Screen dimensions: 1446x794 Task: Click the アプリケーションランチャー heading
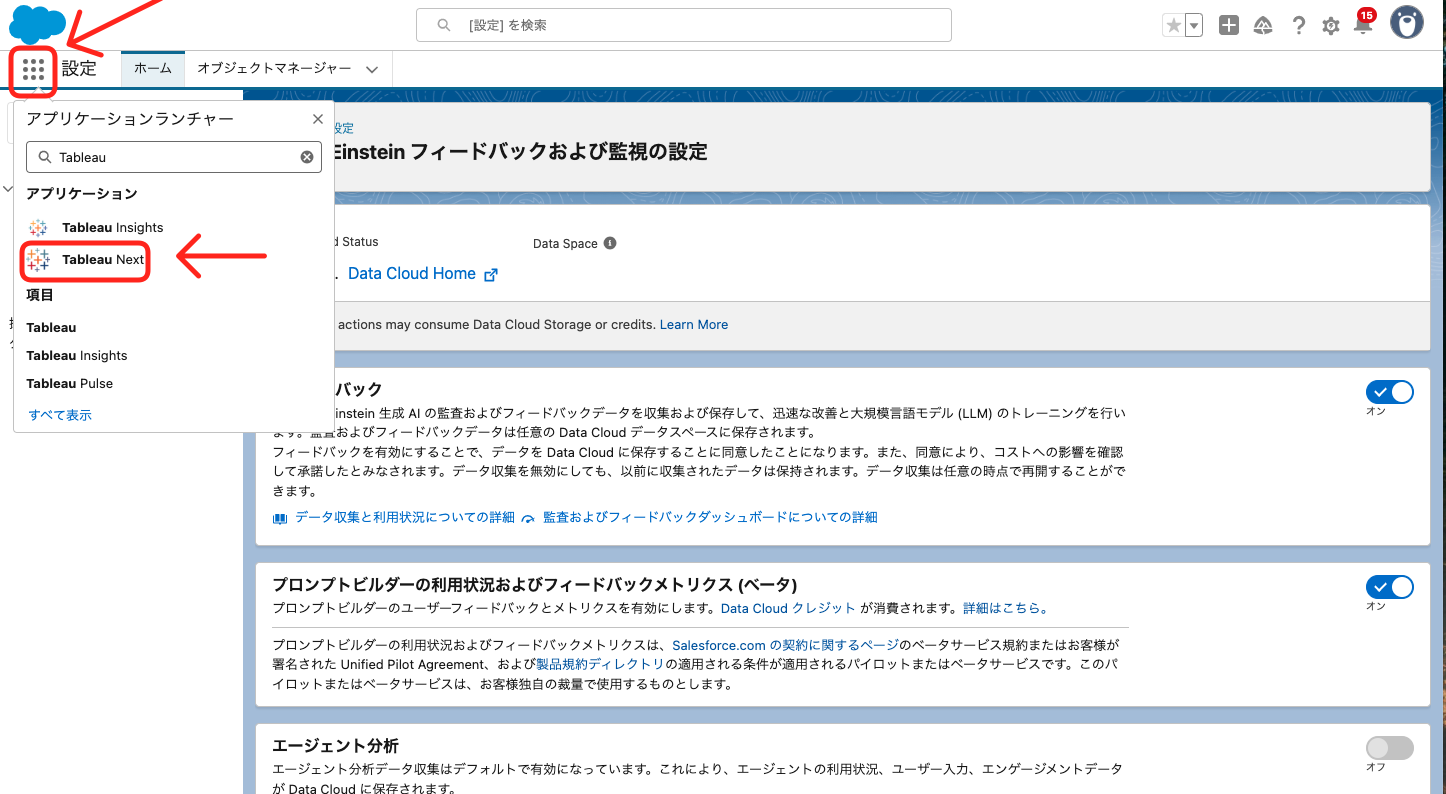tap(130, 120)
